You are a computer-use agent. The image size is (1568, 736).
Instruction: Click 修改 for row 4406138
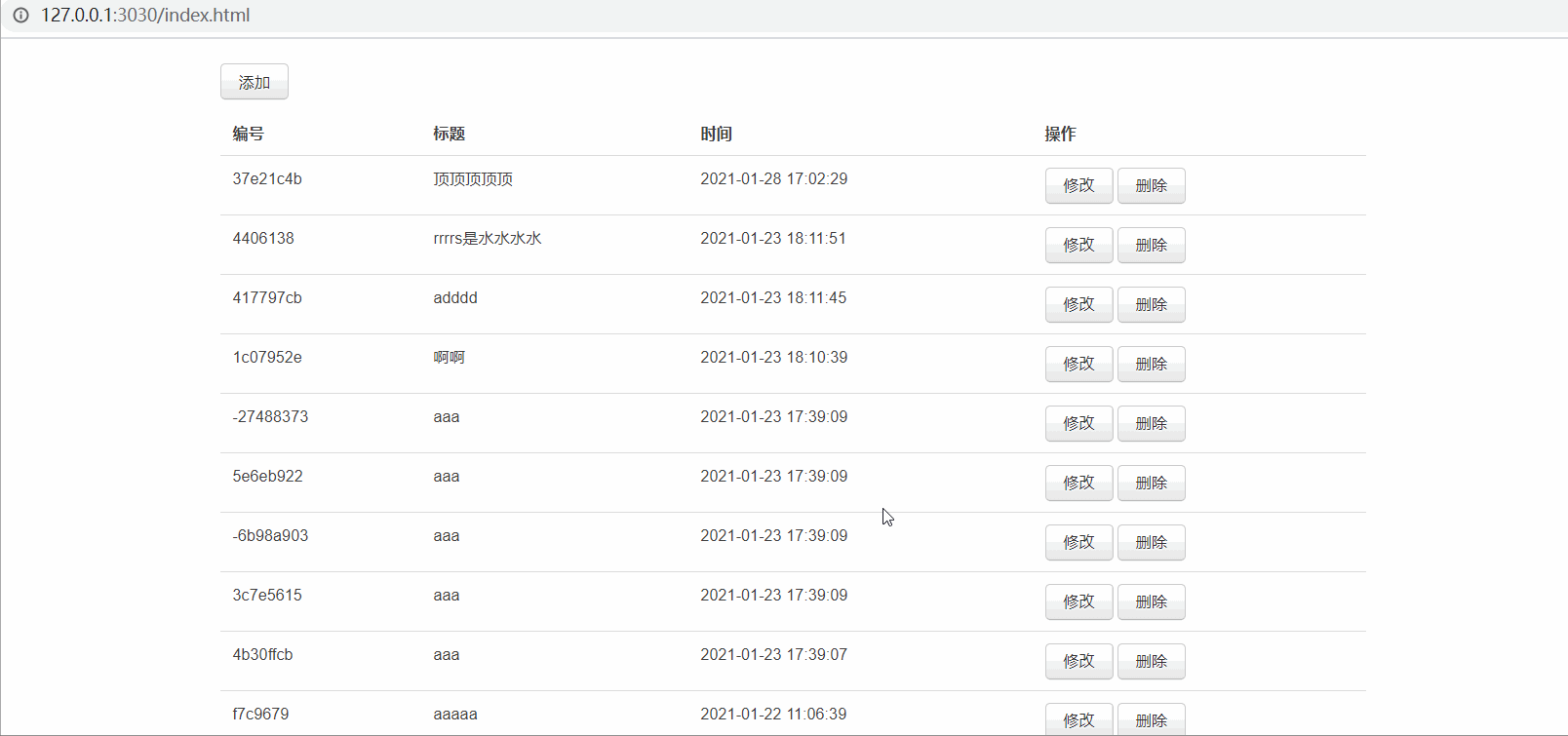coord(1078,245)
